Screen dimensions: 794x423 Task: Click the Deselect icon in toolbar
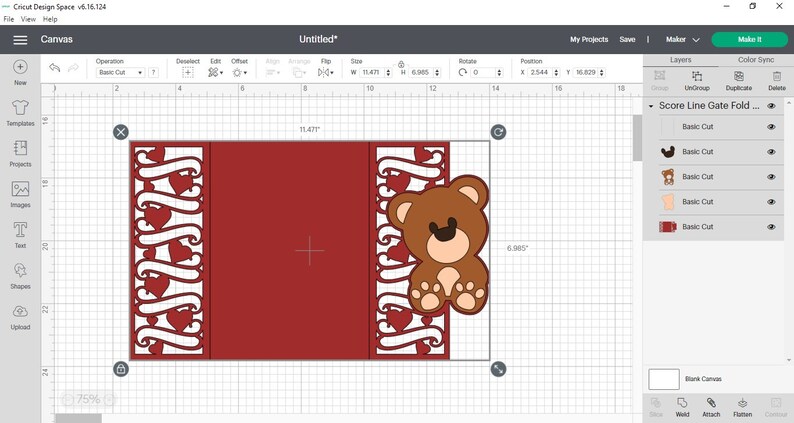pos(188,72)
